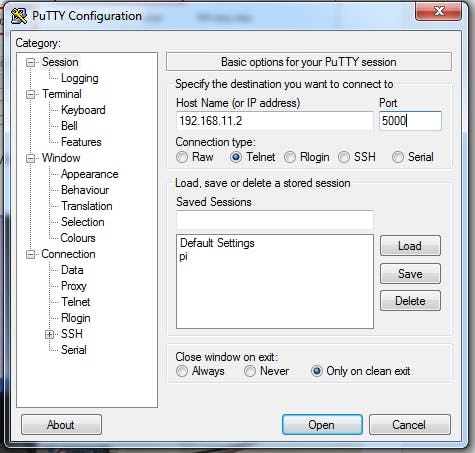Click the About button
Screen dimensions: 475x453
(61, 425)
